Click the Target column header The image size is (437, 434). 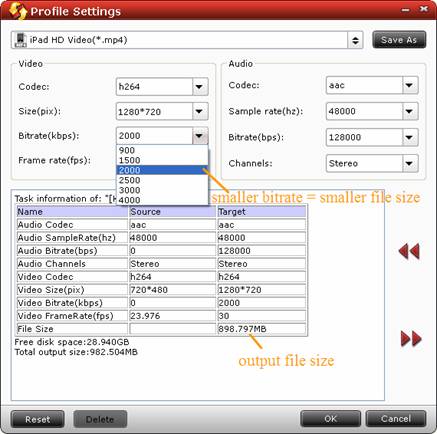262,212
